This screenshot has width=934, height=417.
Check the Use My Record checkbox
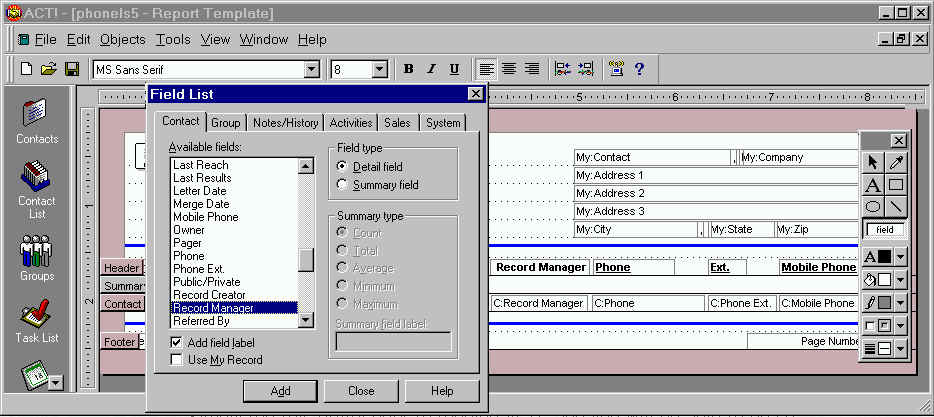[x=176, y=360]
